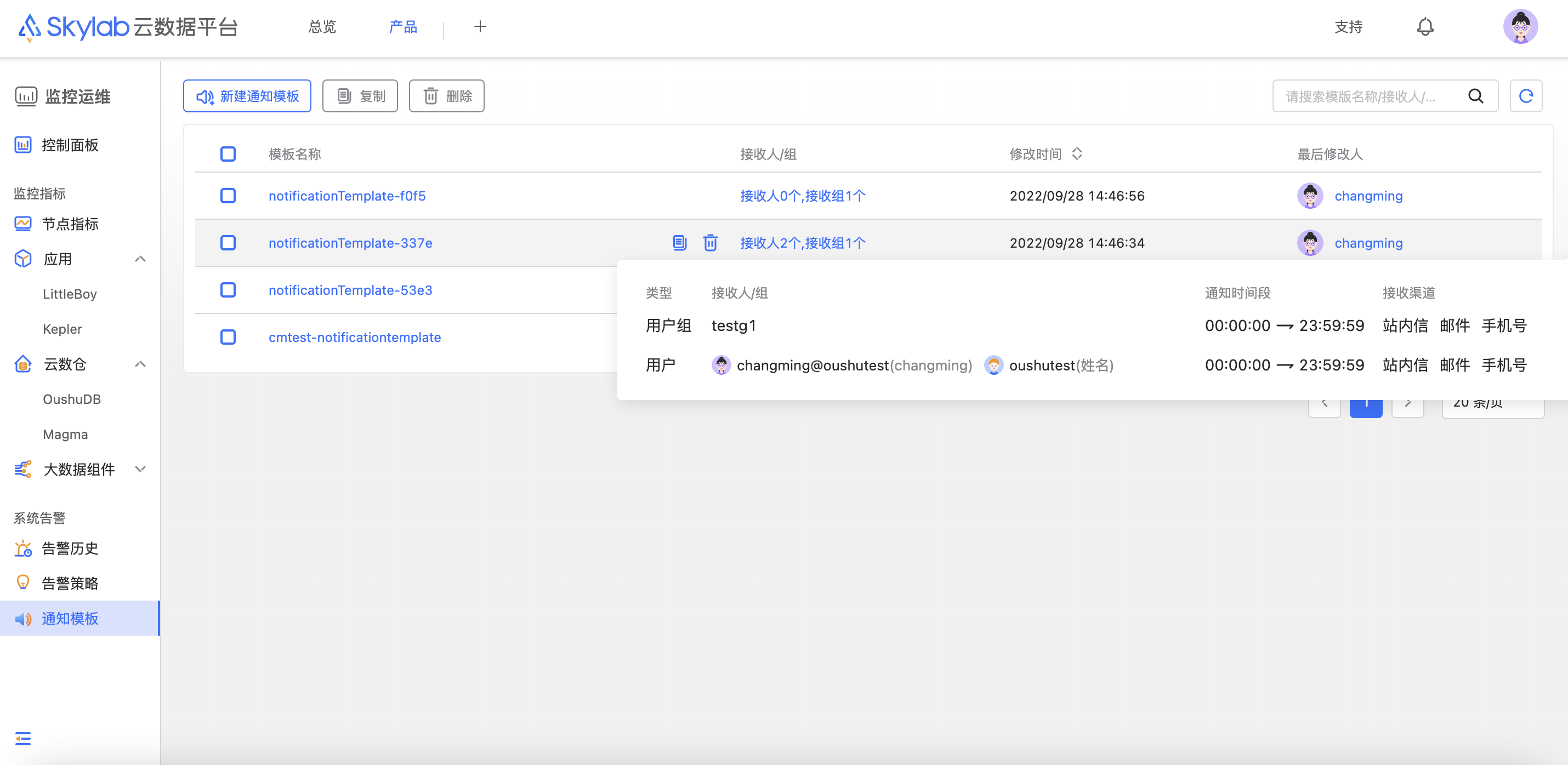Collapse sidebar using bottom-left menu icon
The image size is (1568, 765).
pyautogui.click(x=23, y=738)
